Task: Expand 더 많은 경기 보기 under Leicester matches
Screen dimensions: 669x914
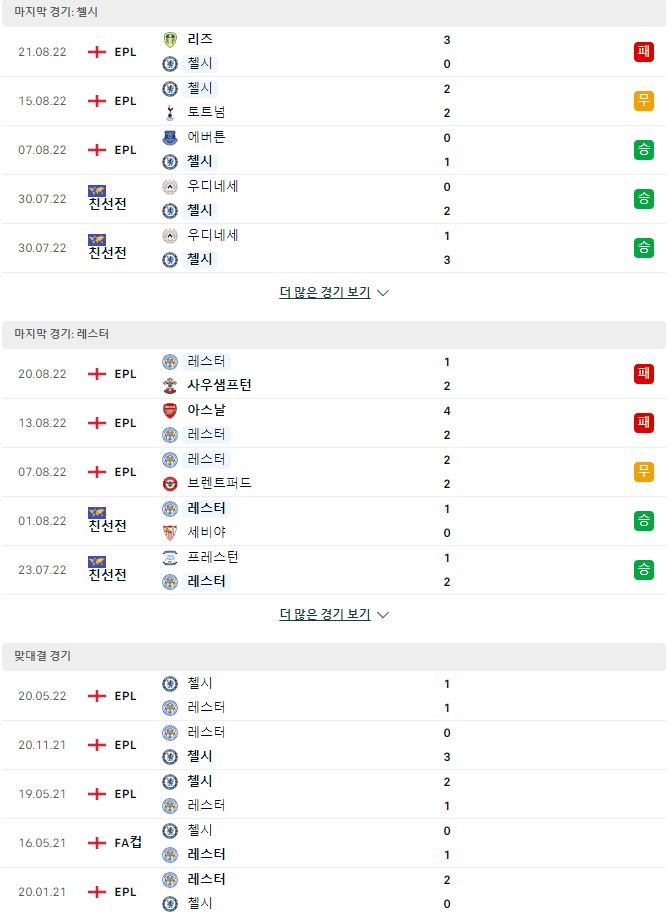Action: [325, 614]
